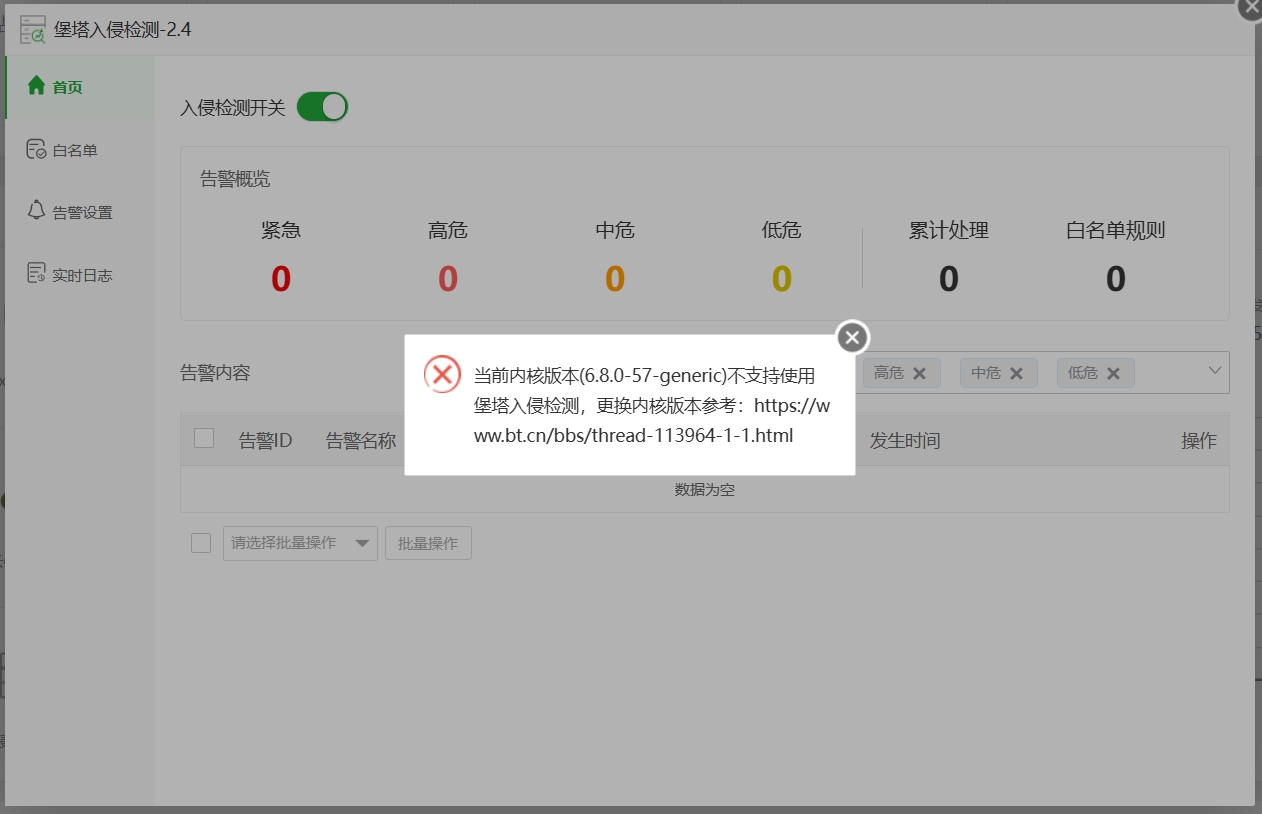Open the 首页 sidebar tab
This screenshot has height=814, width=1262.
(79, 87)
